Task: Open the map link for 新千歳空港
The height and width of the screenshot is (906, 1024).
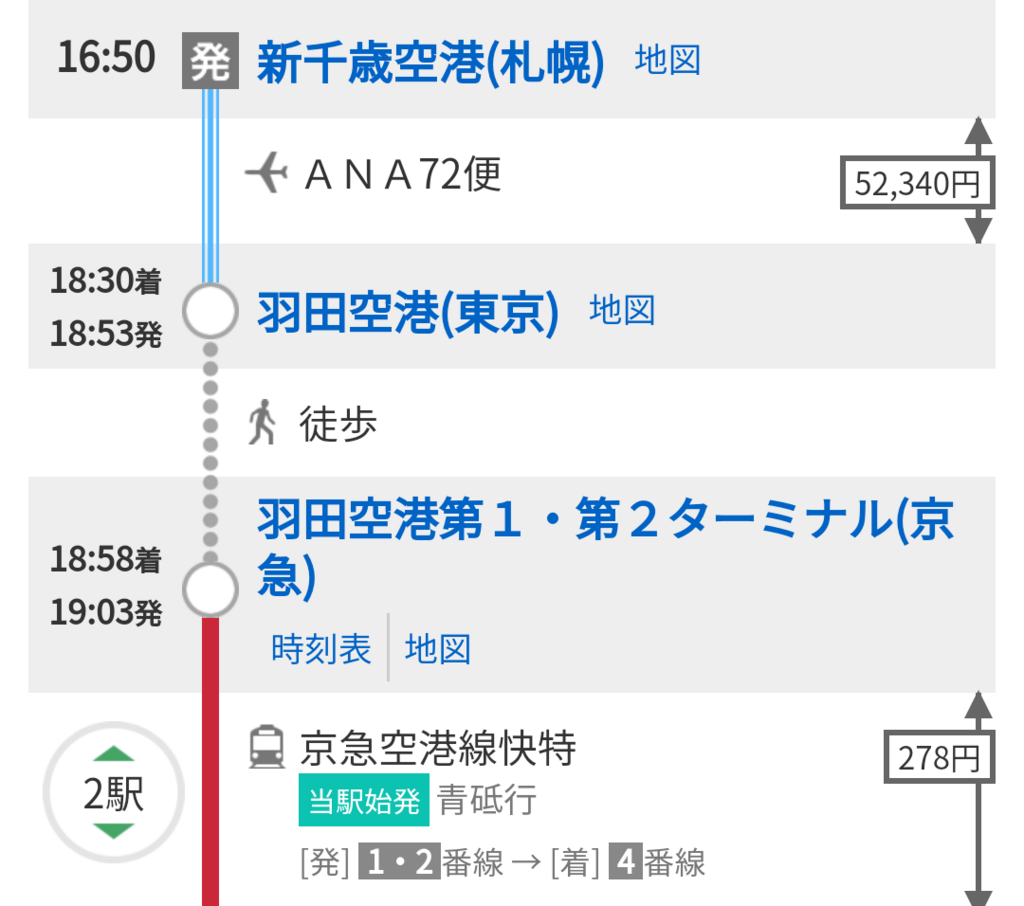Action: point(667,61)
